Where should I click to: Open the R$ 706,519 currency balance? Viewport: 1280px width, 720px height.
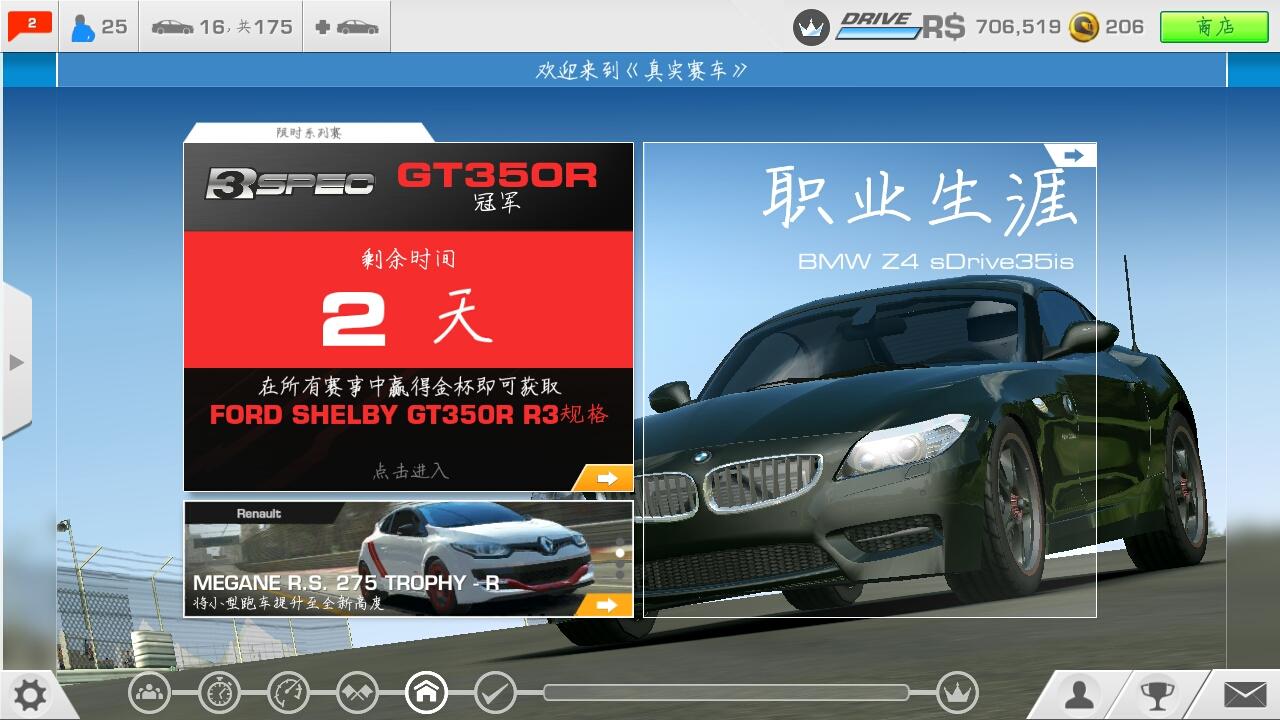coord(991,27)
